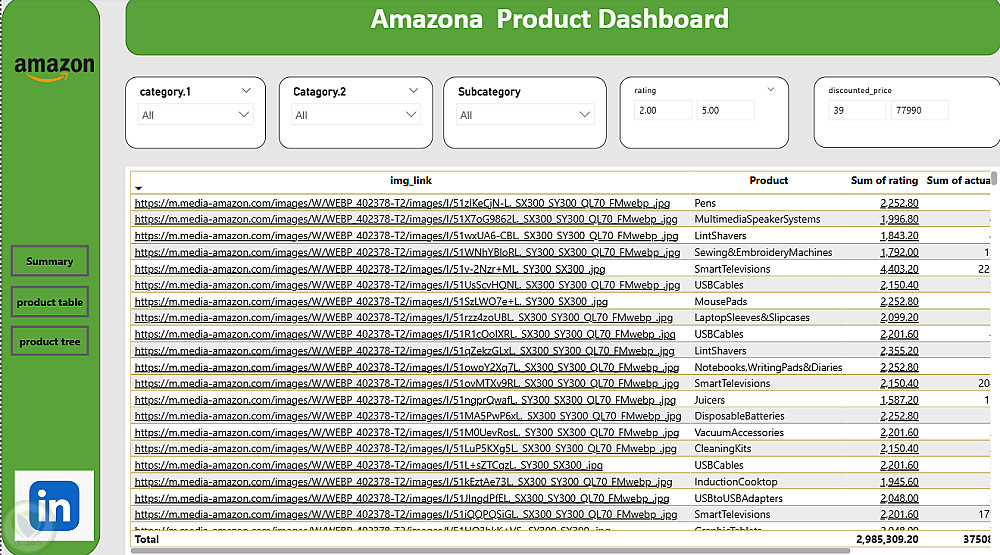Image resolution: width=1000 pixels, height=555 pixels.
Task: Click rating value 1,945.60
Action: click(x=899, y=482)
